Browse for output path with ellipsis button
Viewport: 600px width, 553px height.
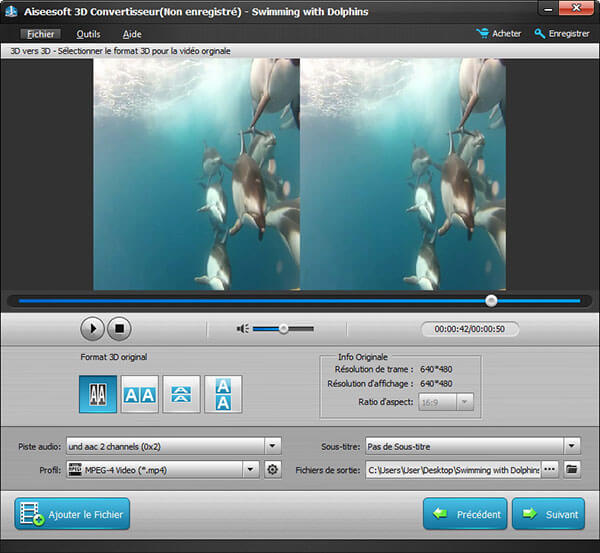pos(549,469)
